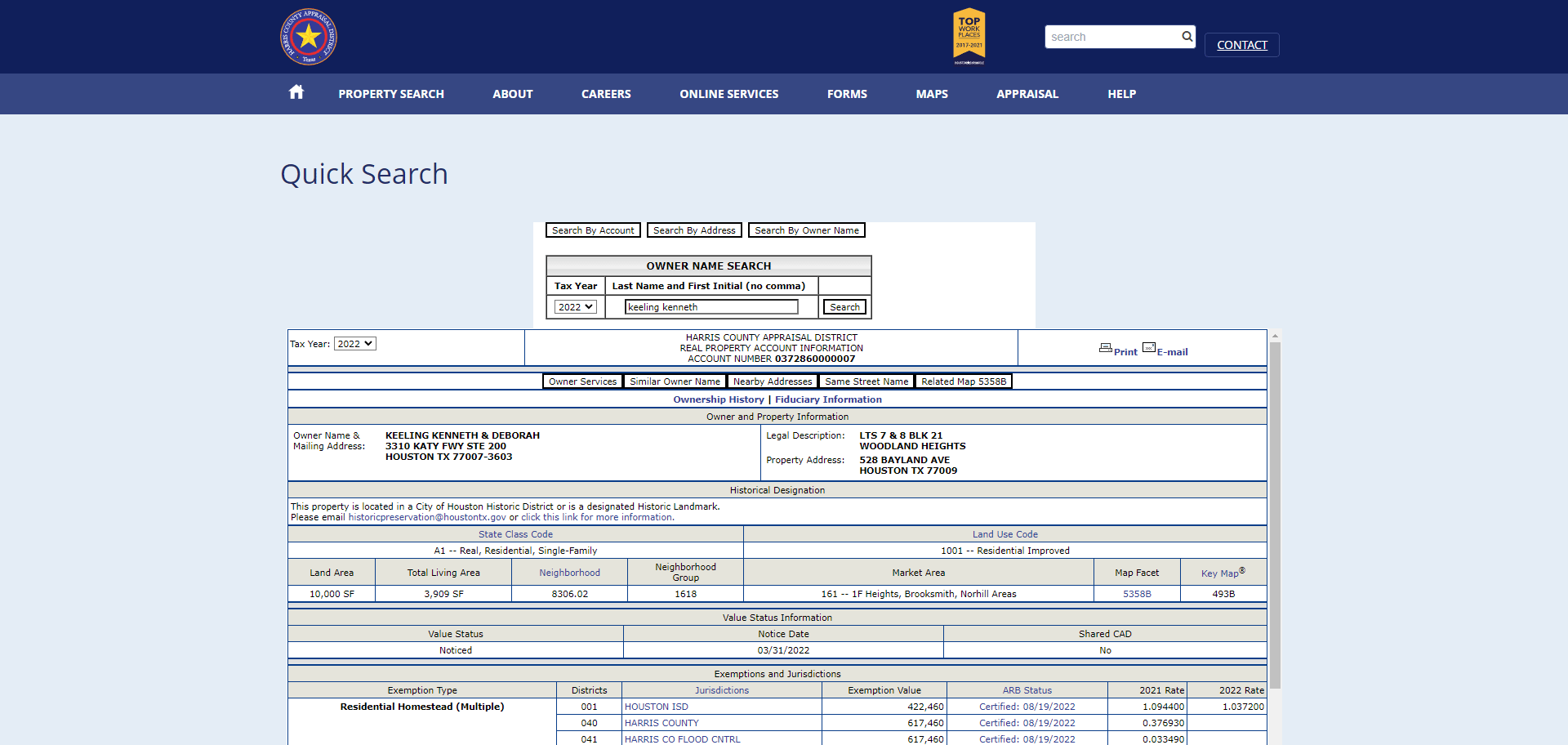
Task: Click the owner name input field
Action: 711,307
